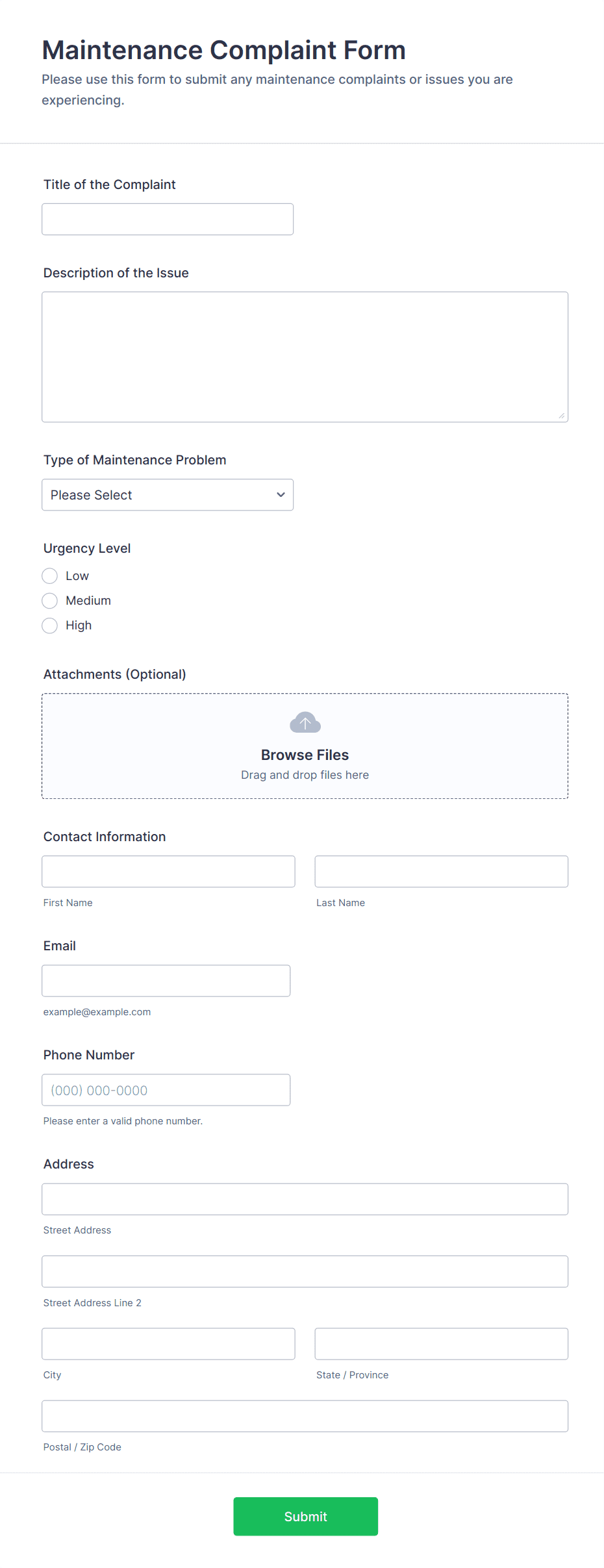Screen dimensions: 604x1568
Task: Click the Postal / Zip Code box
Action: coord(304,1415)
